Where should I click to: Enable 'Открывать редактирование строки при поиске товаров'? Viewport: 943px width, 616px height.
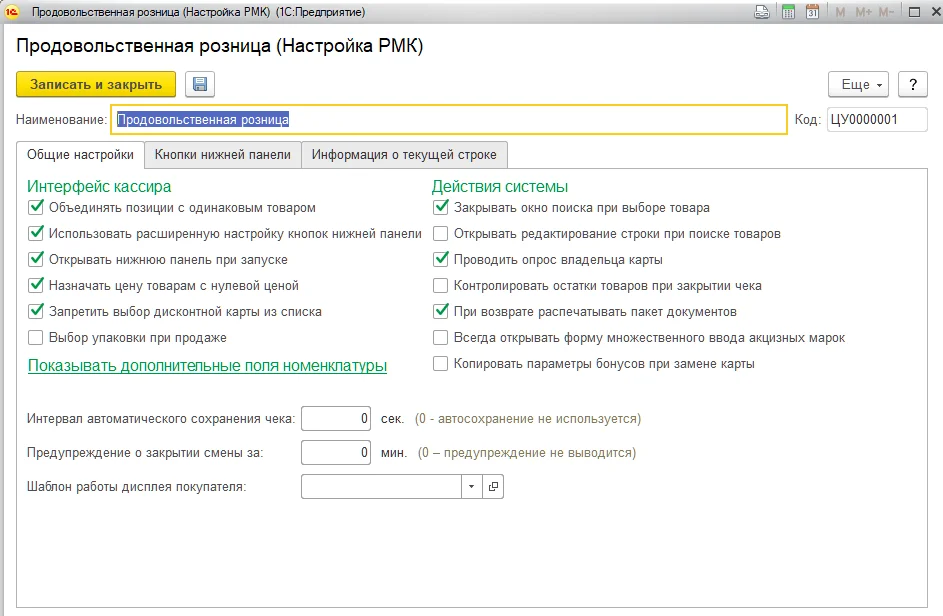tap(441, 233)
